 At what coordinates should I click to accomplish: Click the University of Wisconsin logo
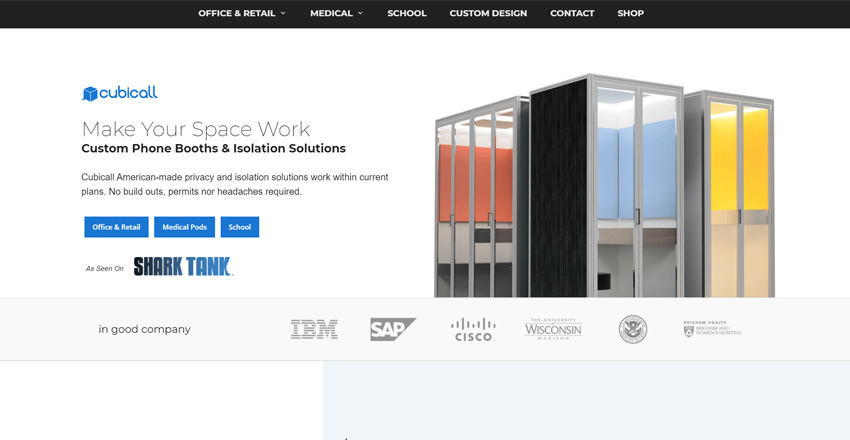point(553,329)
